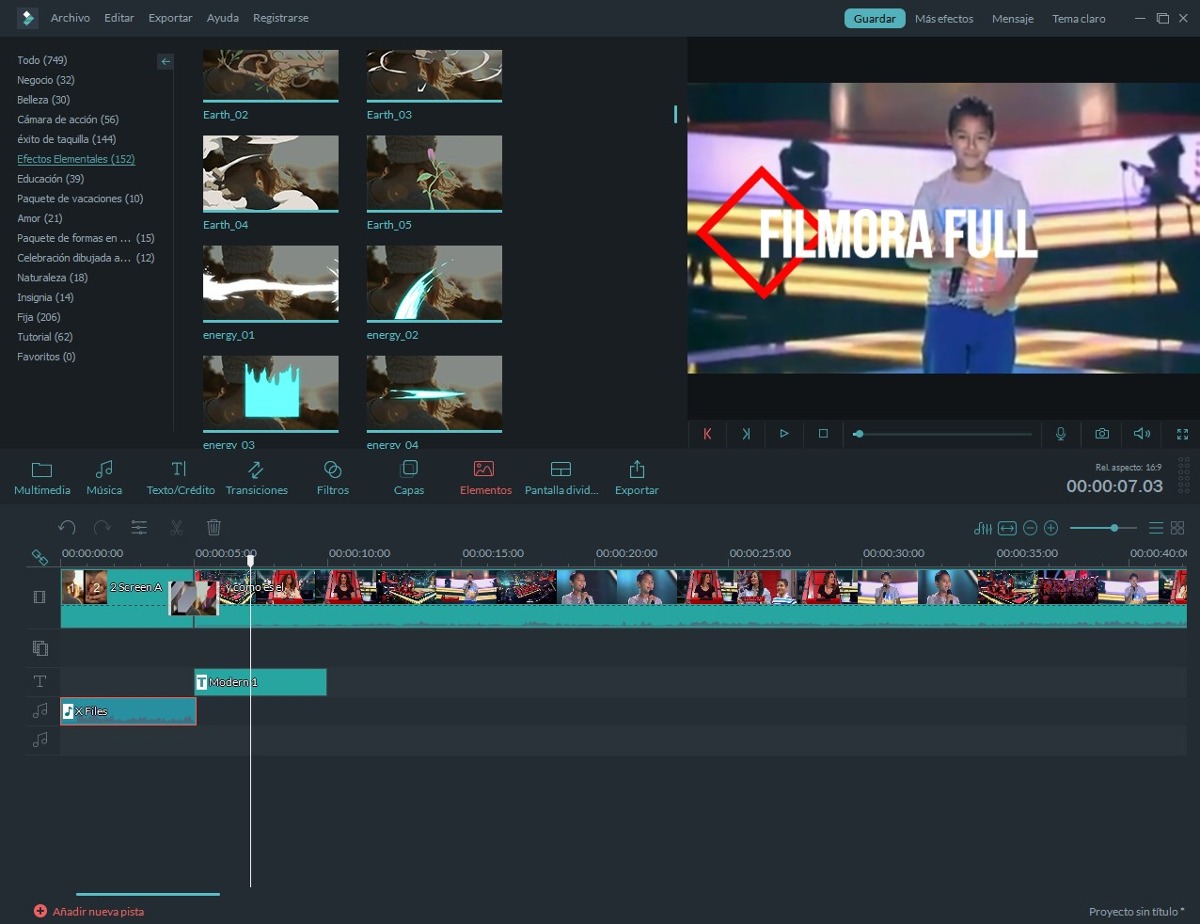The image size is (1200, 924).
Task: Click the Undo arrow above the timeline
Action: (x=67, y=527)
